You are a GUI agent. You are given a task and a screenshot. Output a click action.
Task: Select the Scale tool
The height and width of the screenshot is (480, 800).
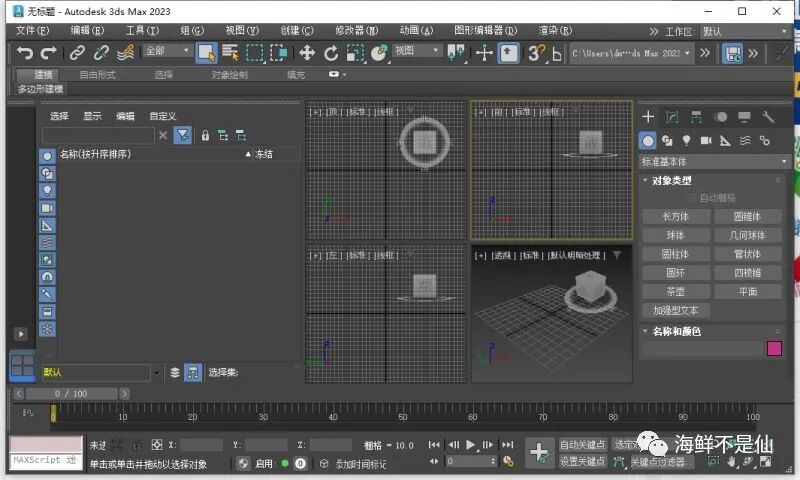(x=355, y=53)
